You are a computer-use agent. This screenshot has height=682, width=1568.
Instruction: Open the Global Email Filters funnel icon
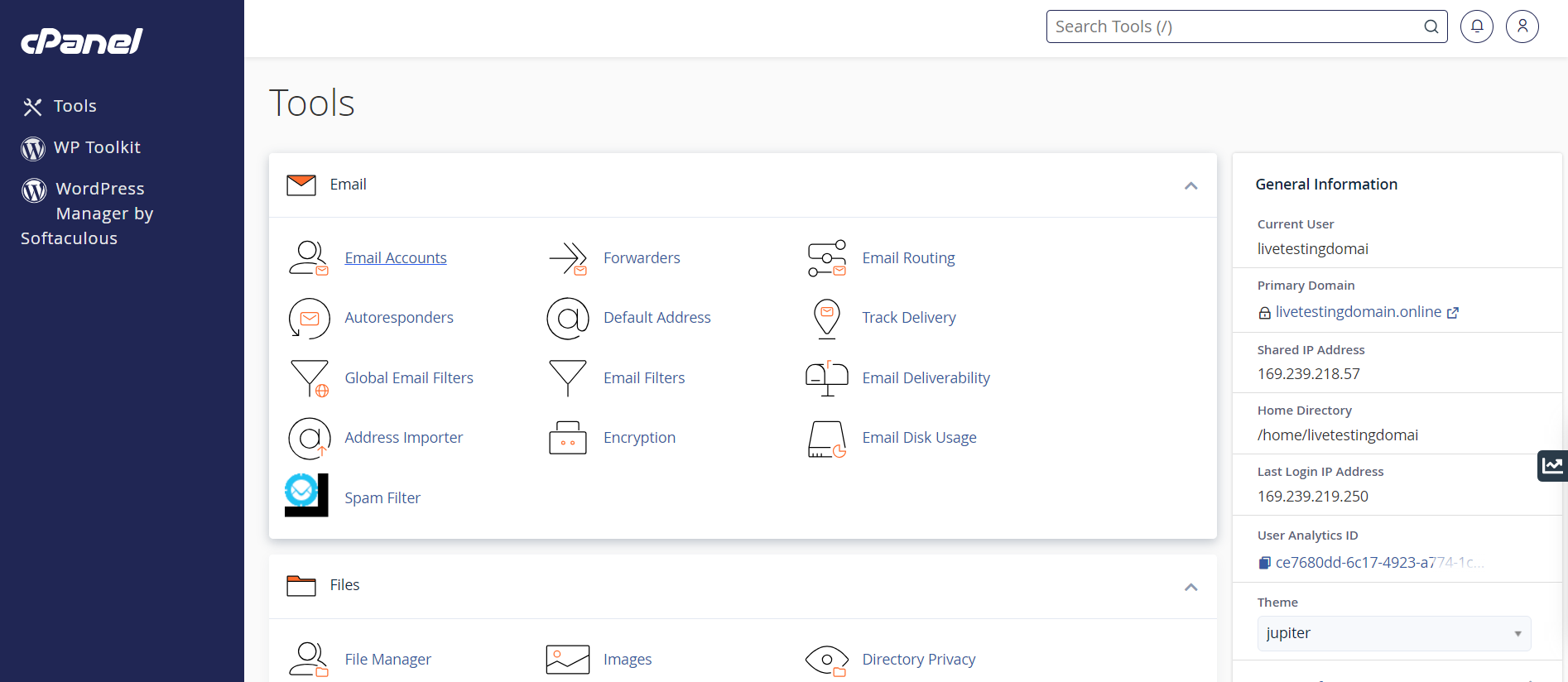click(x=310, y=378)
